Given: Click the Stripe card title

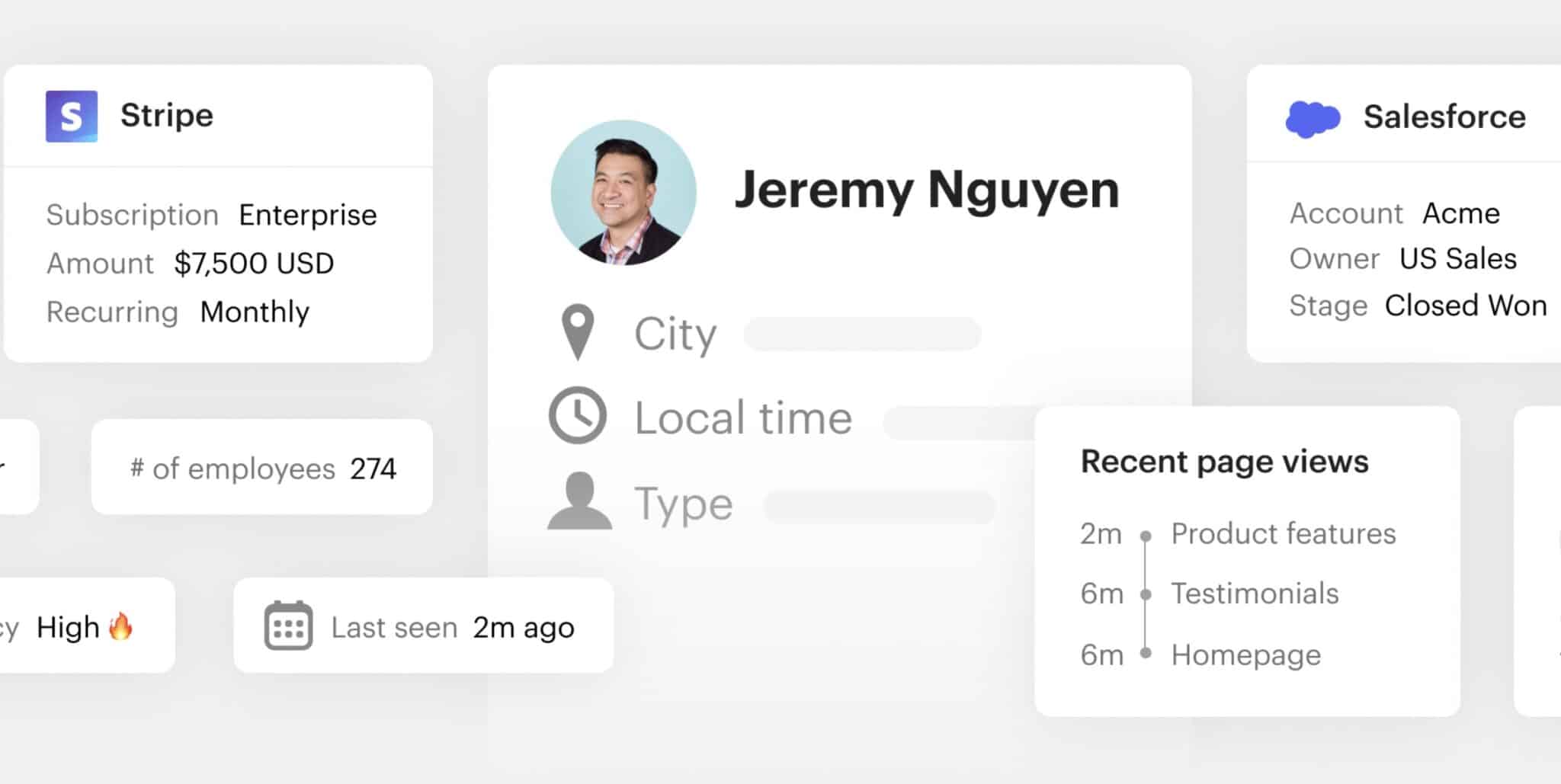Looking at the screenshot, I should 167,116.
